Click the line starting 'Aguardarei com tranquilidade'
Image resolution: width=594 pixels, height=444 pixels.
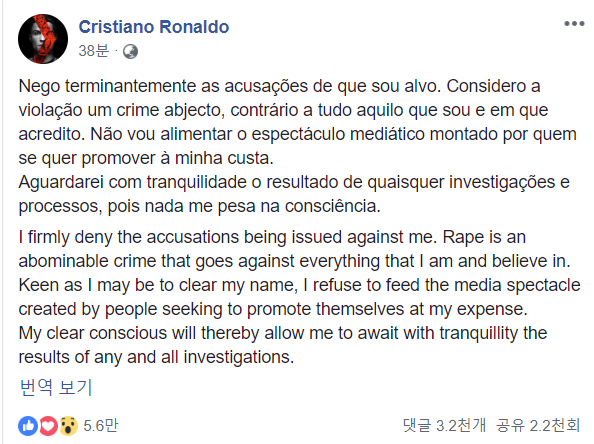click(294, 183)
